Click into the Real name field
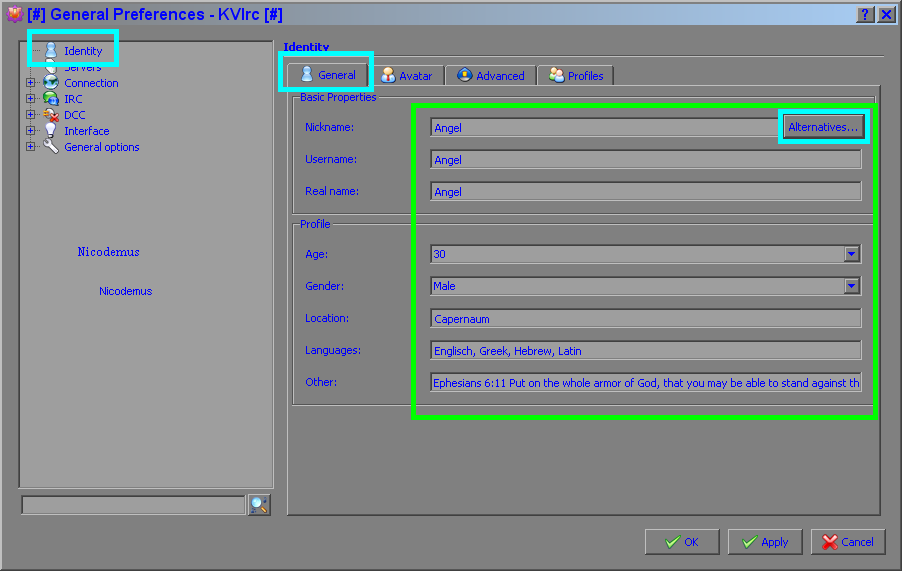The height and width of the screenshot is (571, 902). pos(645,192)
